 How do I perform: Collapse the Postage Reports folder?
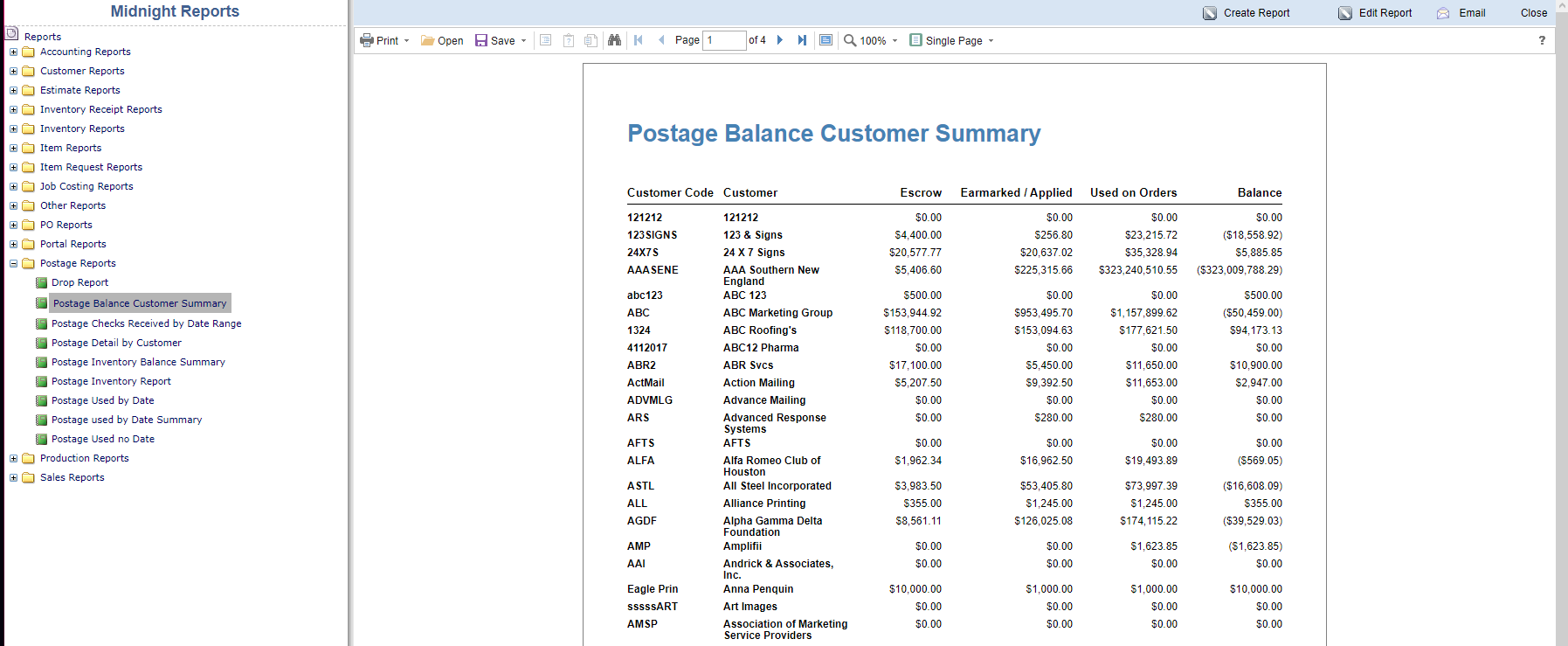pyautogui.click(x=13, y=264)
